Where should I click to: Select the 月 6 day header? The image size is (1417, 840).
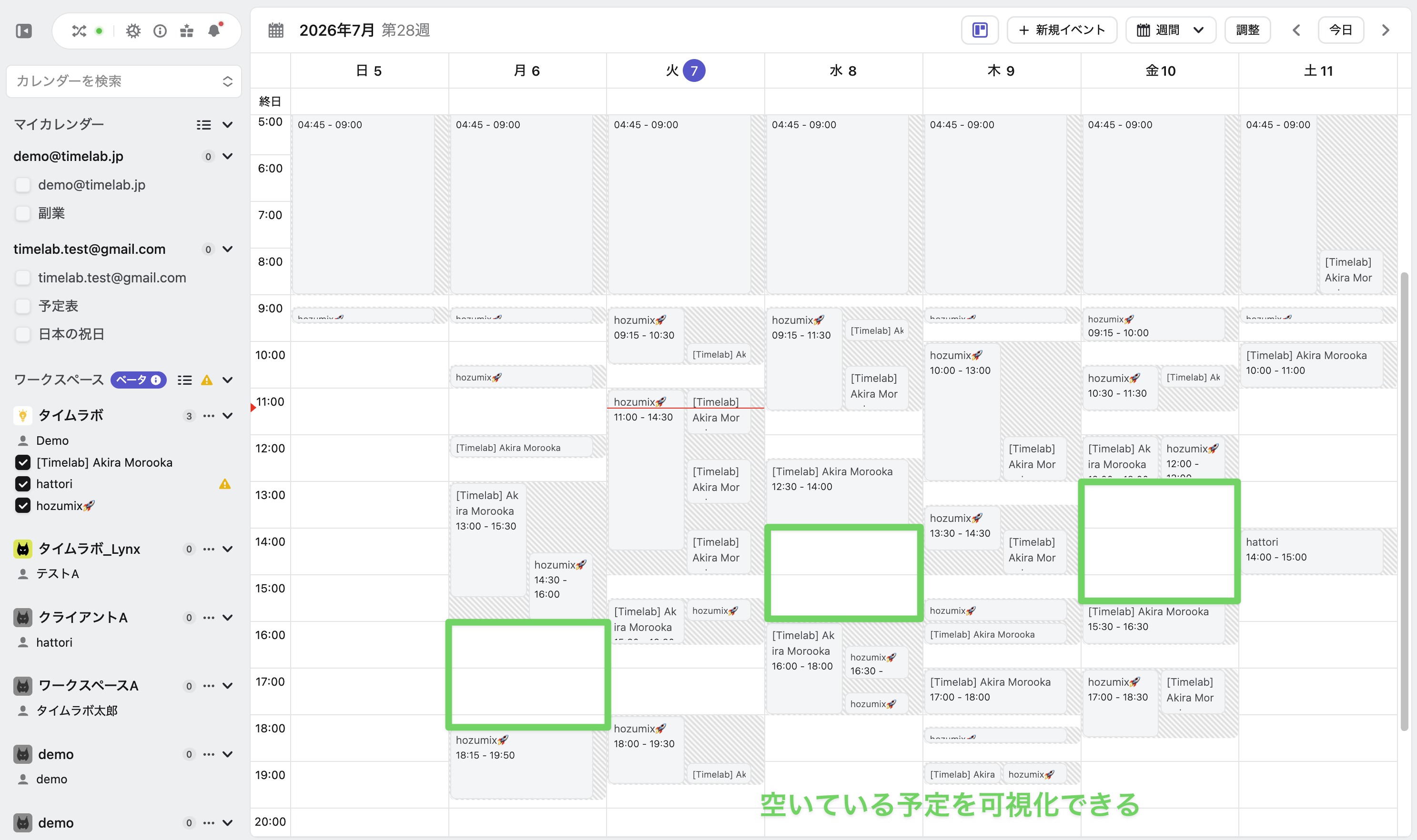coord(527,71)
